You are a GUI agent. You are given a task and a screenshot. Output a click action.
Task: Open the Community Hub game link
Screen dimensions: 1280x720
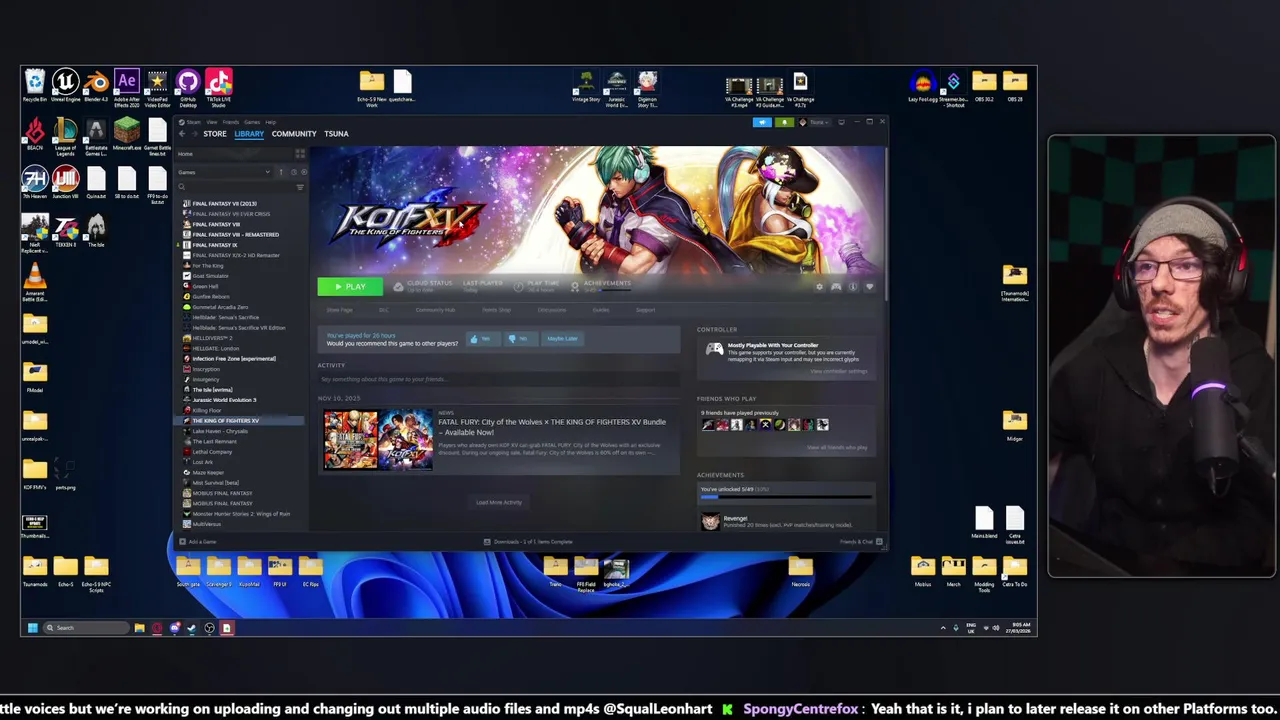435,310
